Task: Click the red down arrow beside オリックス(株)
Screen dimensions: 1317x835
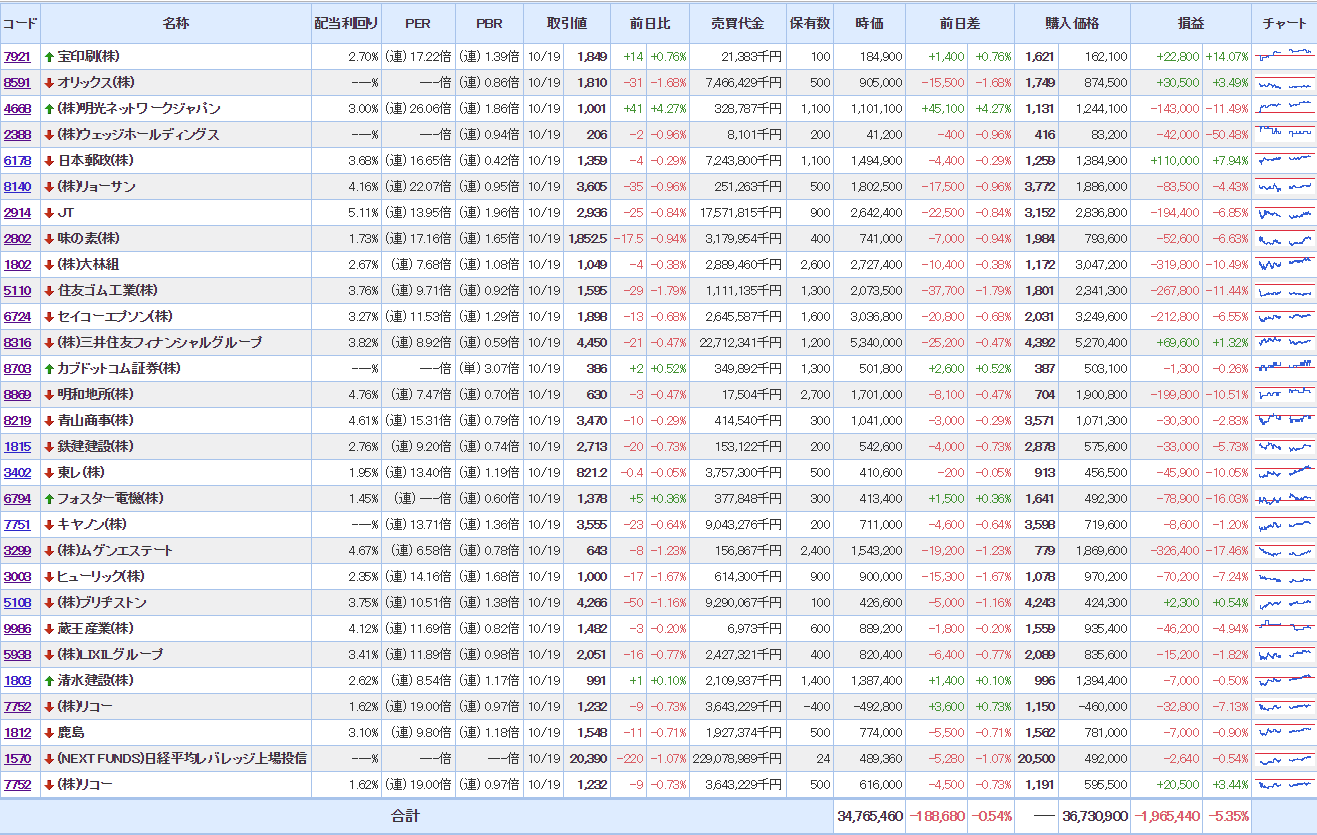Action: (49, 83)
